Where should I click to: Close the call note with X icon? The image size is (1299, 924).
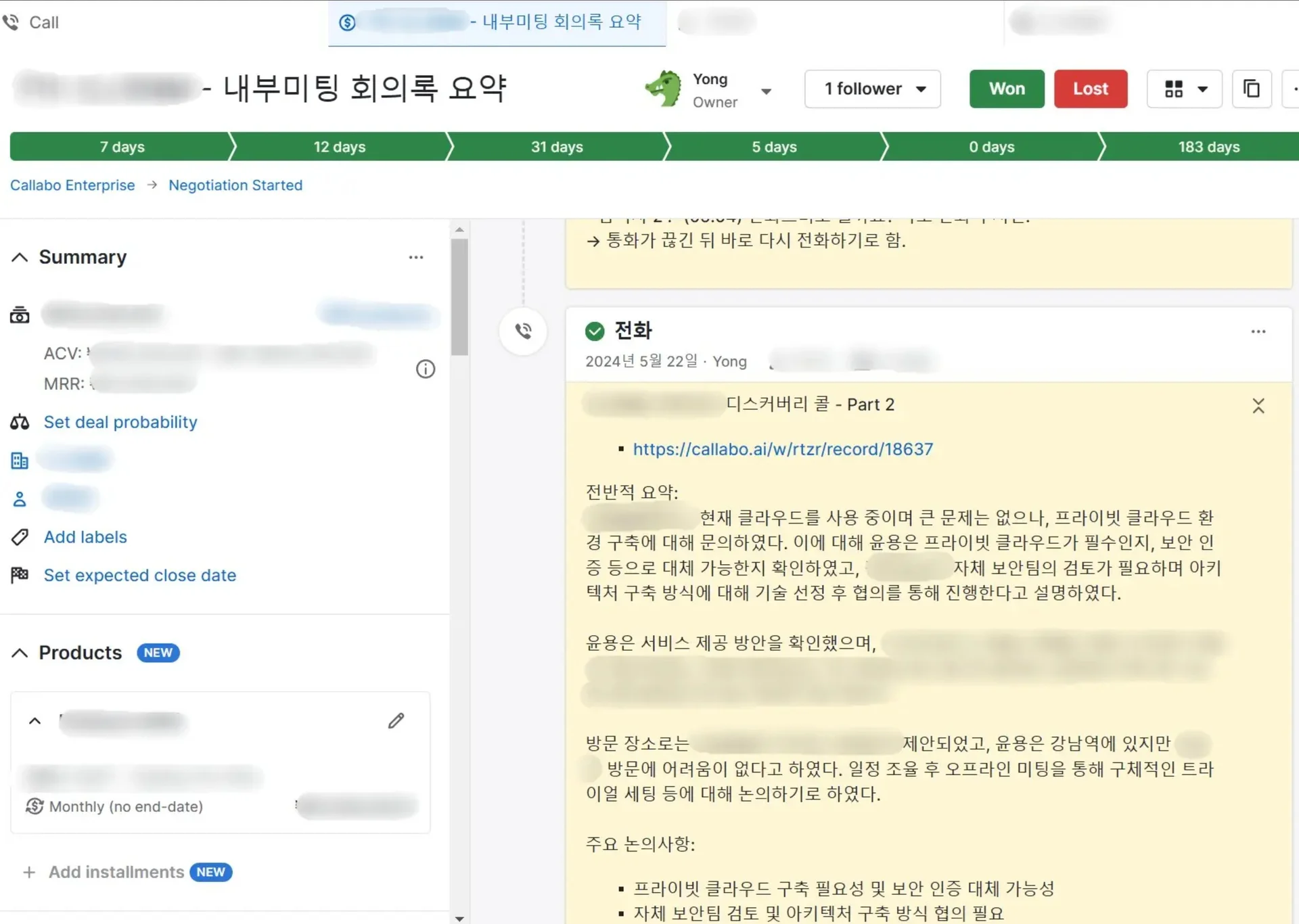point(1258,406)
